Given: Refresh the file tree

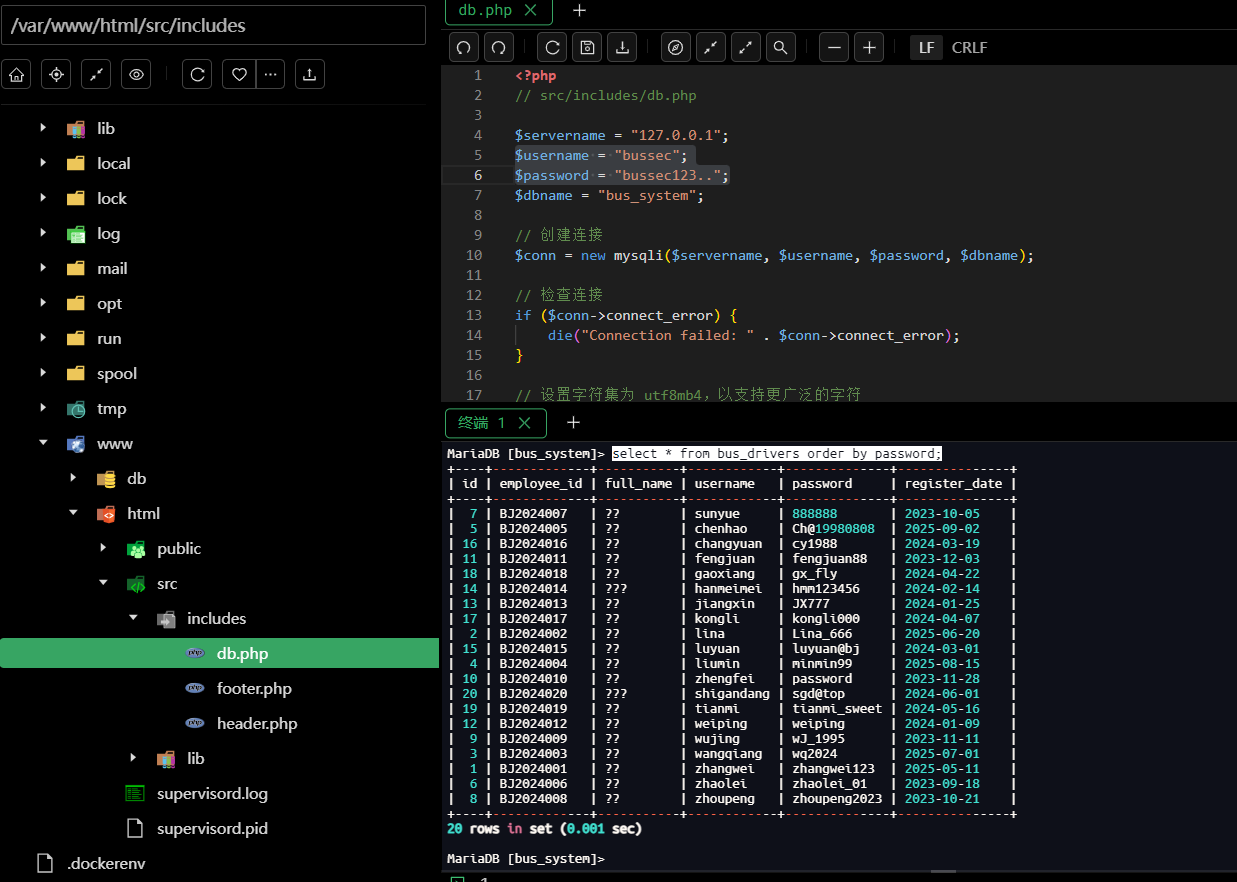Looking at the screenshot, I should 197,74.
